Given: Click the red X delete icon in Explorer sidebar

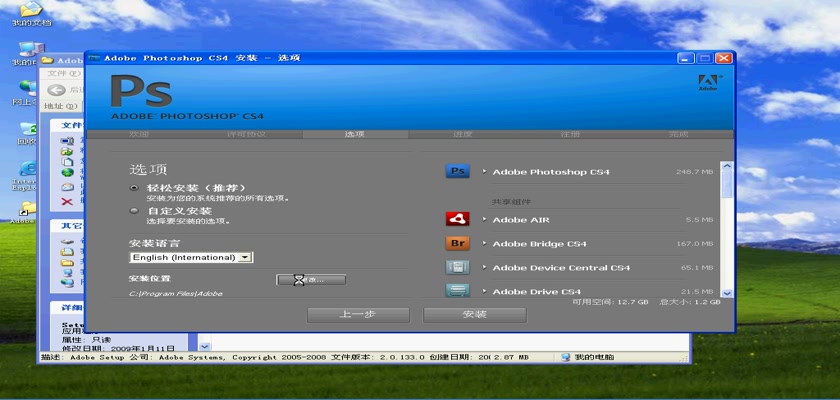Looking at the screenshot, I should [67, 201].
